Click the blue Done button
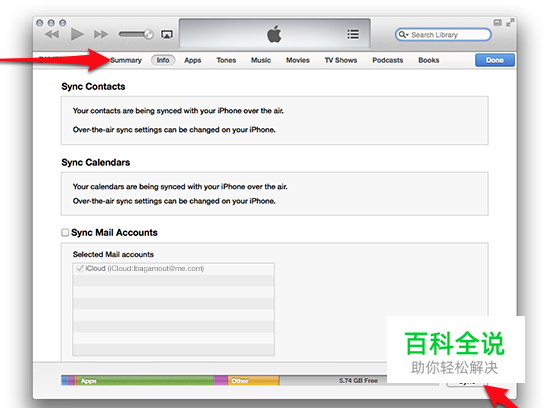550x408 pixels. click(x=495, y=60)
